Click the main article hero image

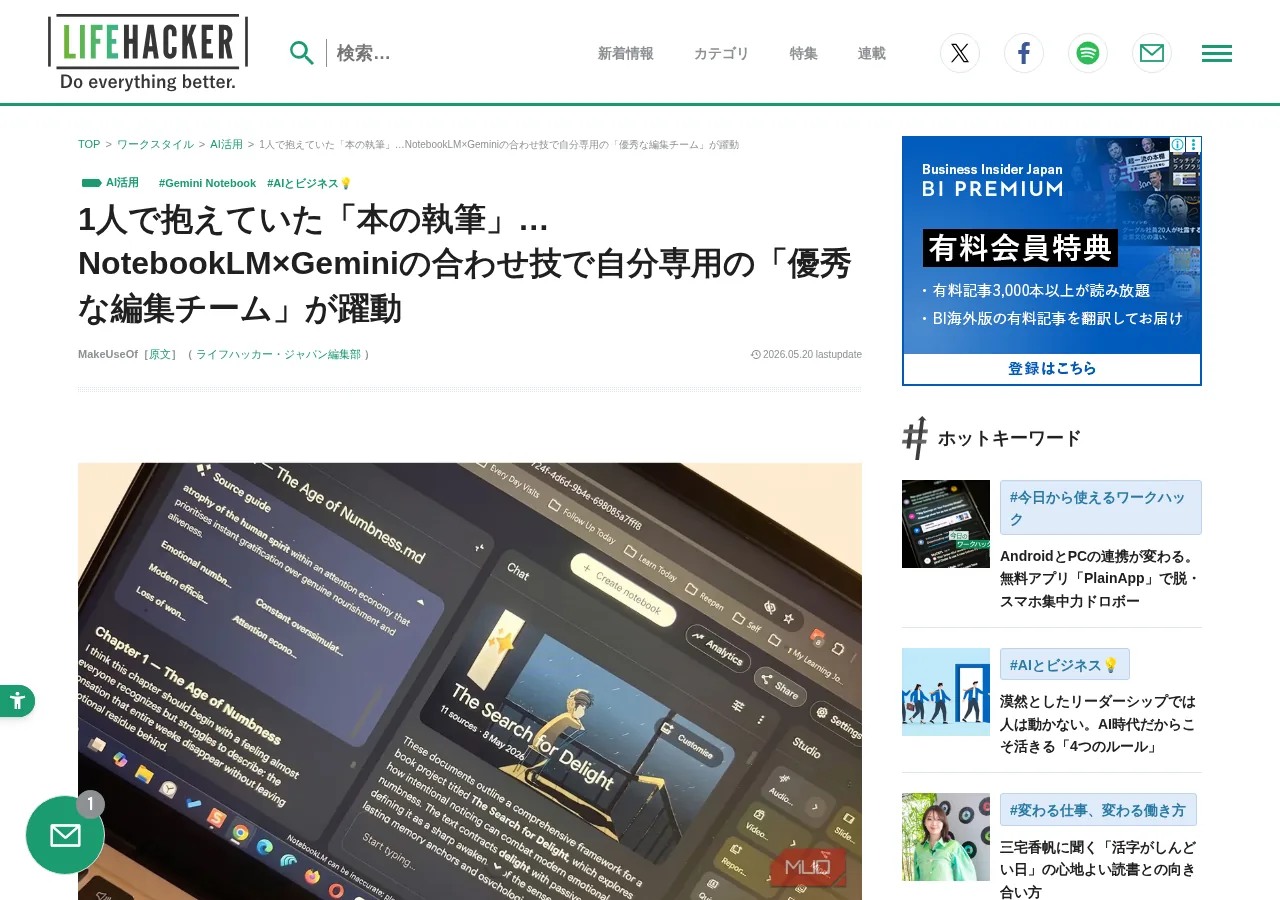(x=470, y=681)
